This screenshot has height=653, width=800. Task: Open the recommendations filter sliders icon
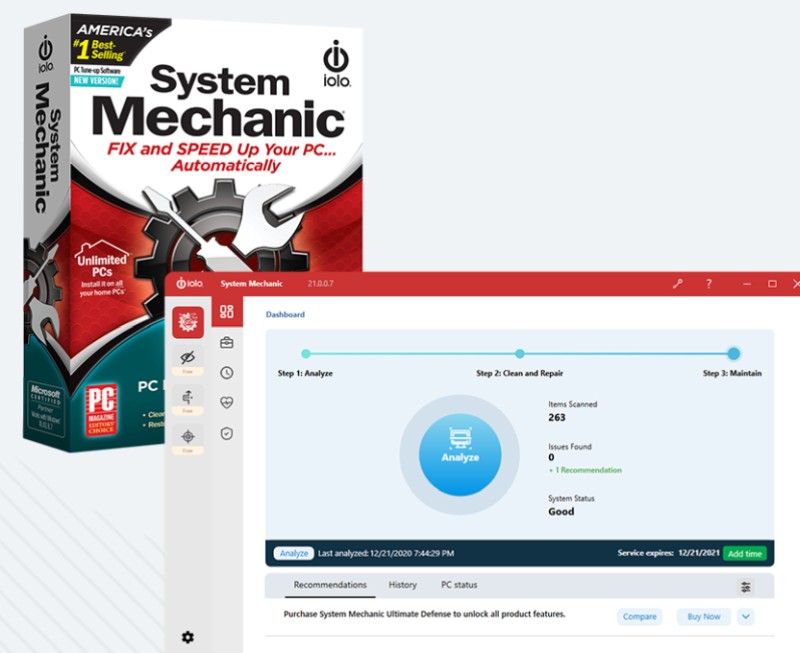click(x=746, y=587)
